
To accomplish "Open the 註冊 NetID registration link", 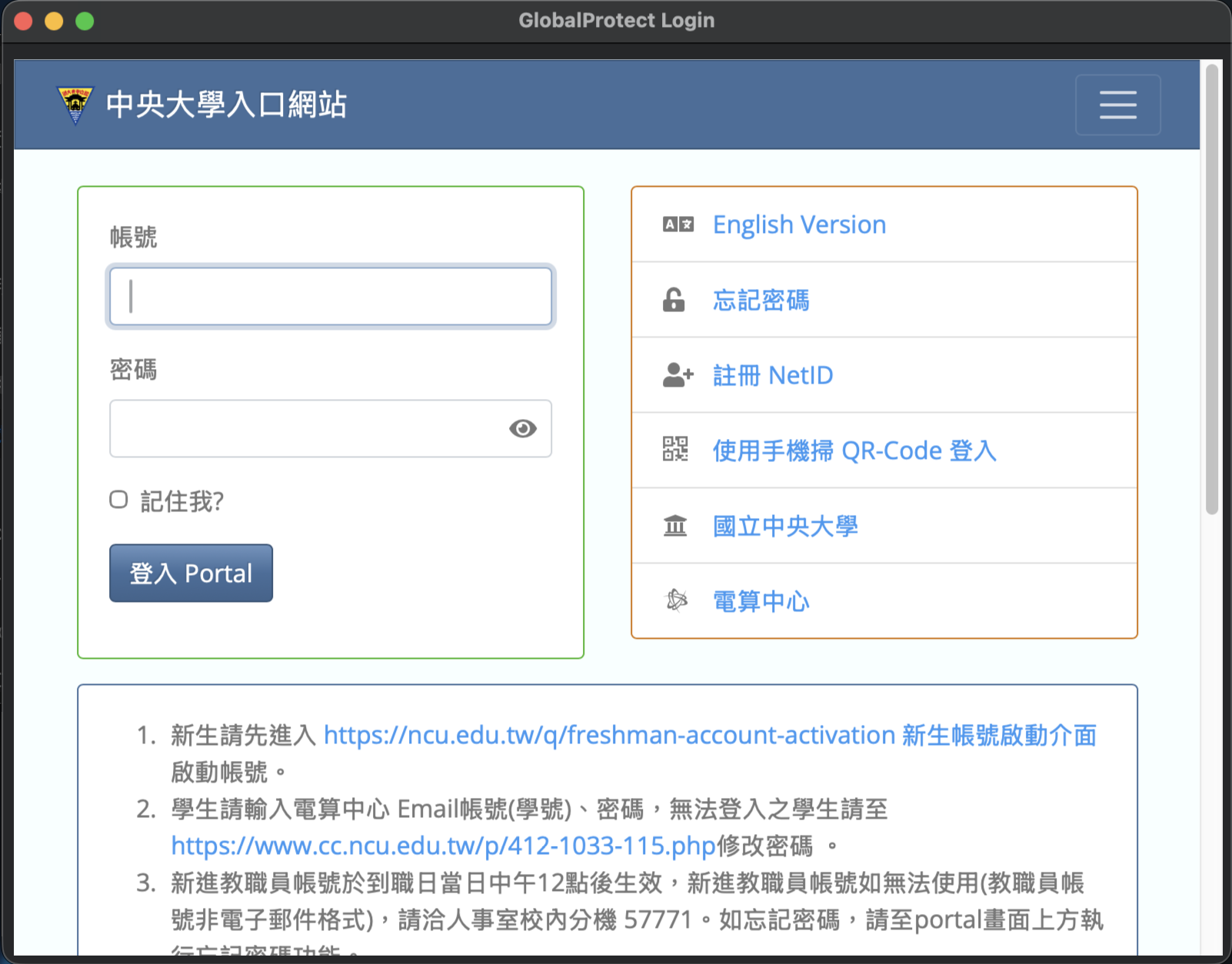I will coord(773,375).
